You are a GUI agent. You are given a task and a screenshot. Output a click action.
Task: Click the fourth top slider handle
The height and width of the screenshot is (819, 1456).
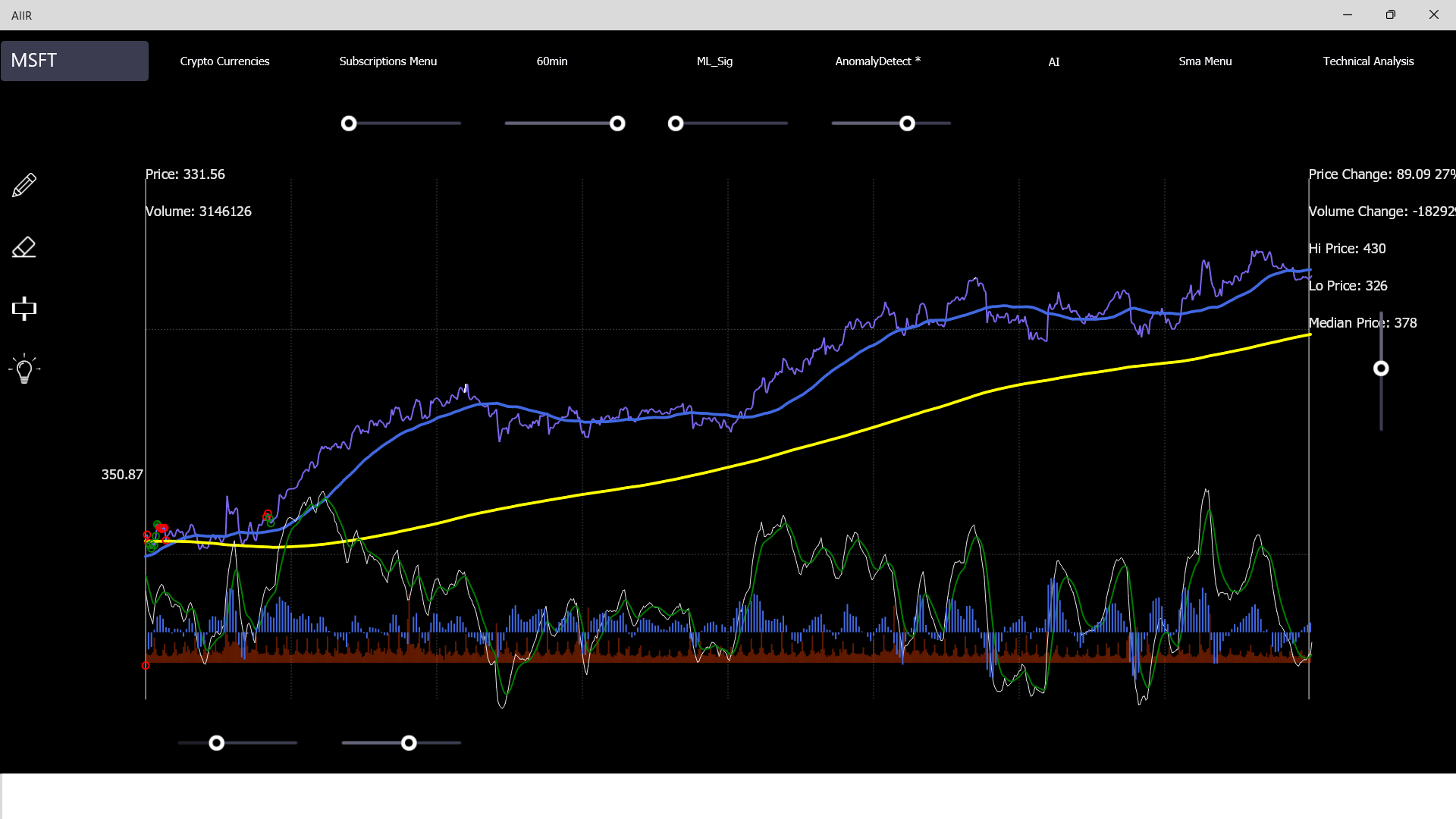coord(907,124)
